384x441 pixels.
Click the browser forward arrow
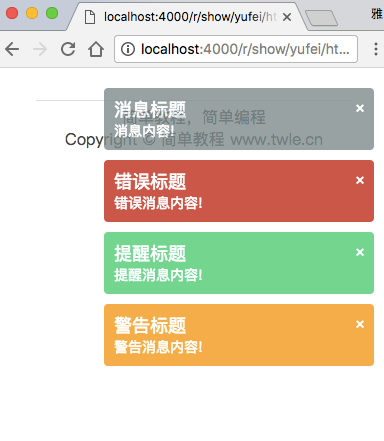tap(40, 49)
